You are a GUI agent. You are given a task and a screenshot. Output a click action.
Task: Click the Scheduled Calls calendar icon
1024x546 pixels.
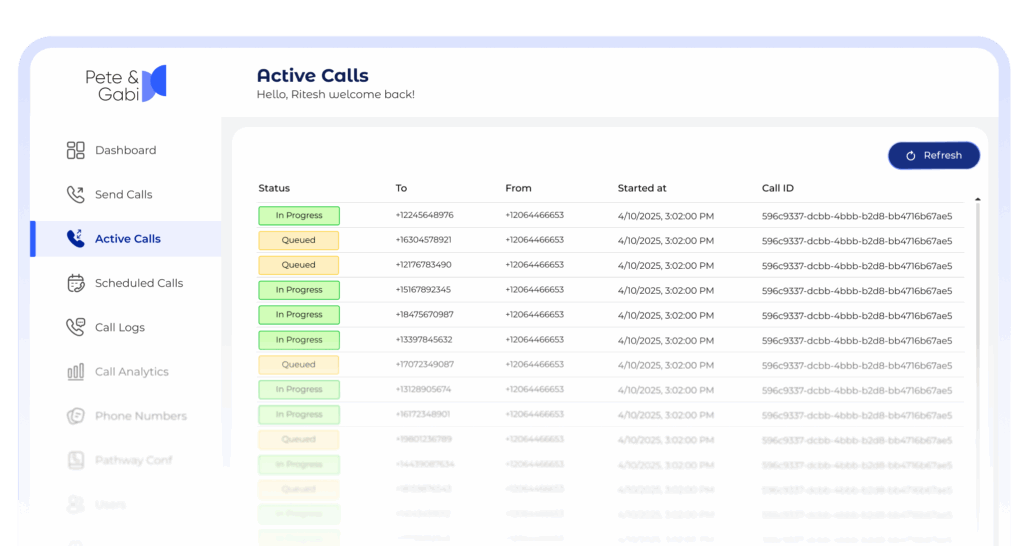tap(76, 283)
